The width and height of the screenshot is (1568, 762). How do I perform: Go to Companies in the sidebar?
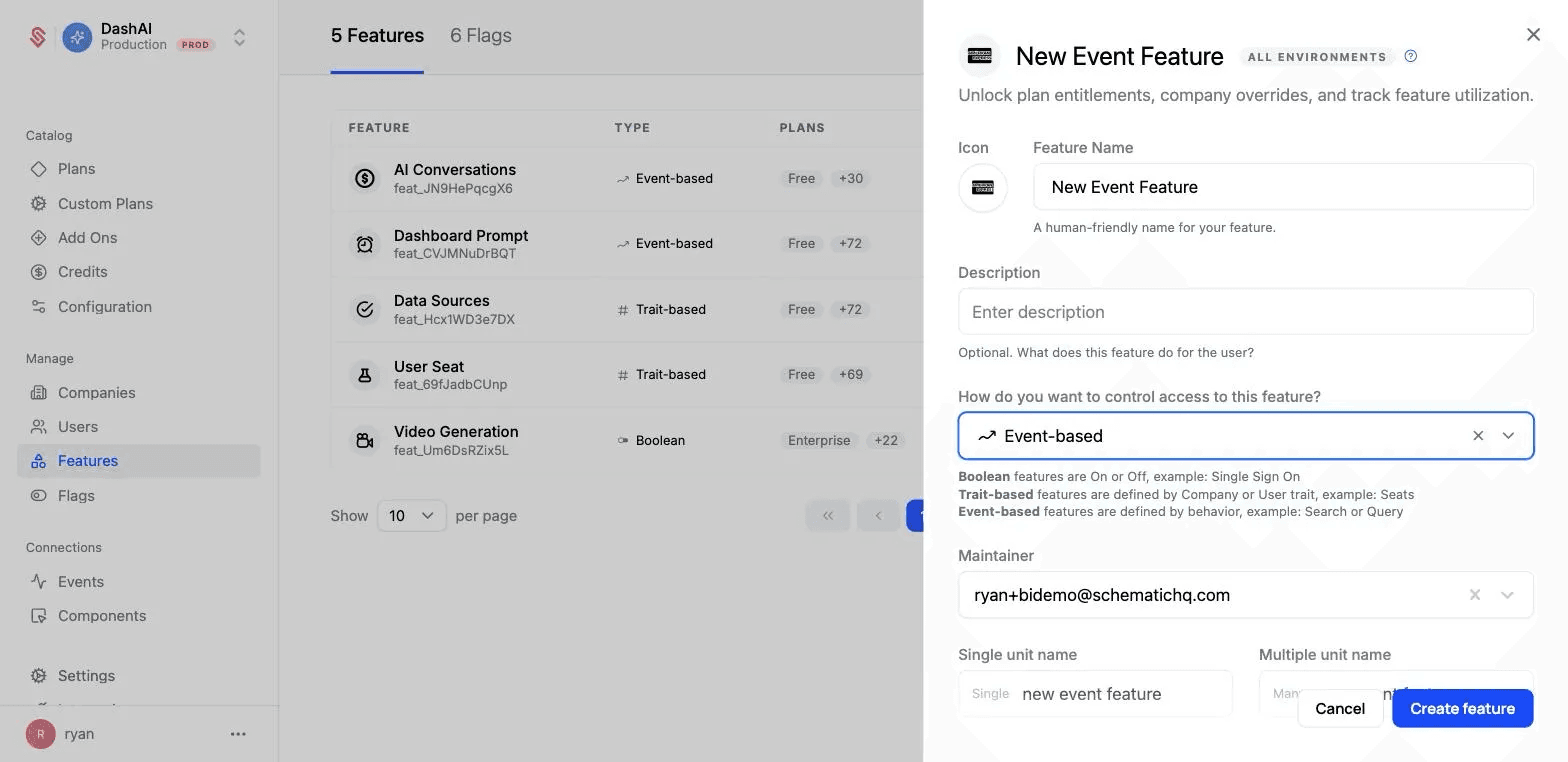click(139, 393)
